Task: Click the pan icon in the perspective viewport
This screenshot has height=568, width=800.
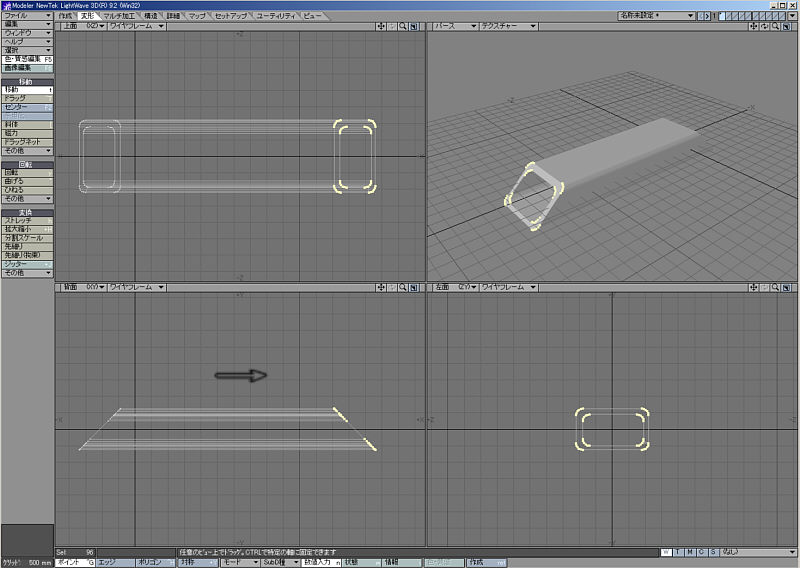Action: 754,26
